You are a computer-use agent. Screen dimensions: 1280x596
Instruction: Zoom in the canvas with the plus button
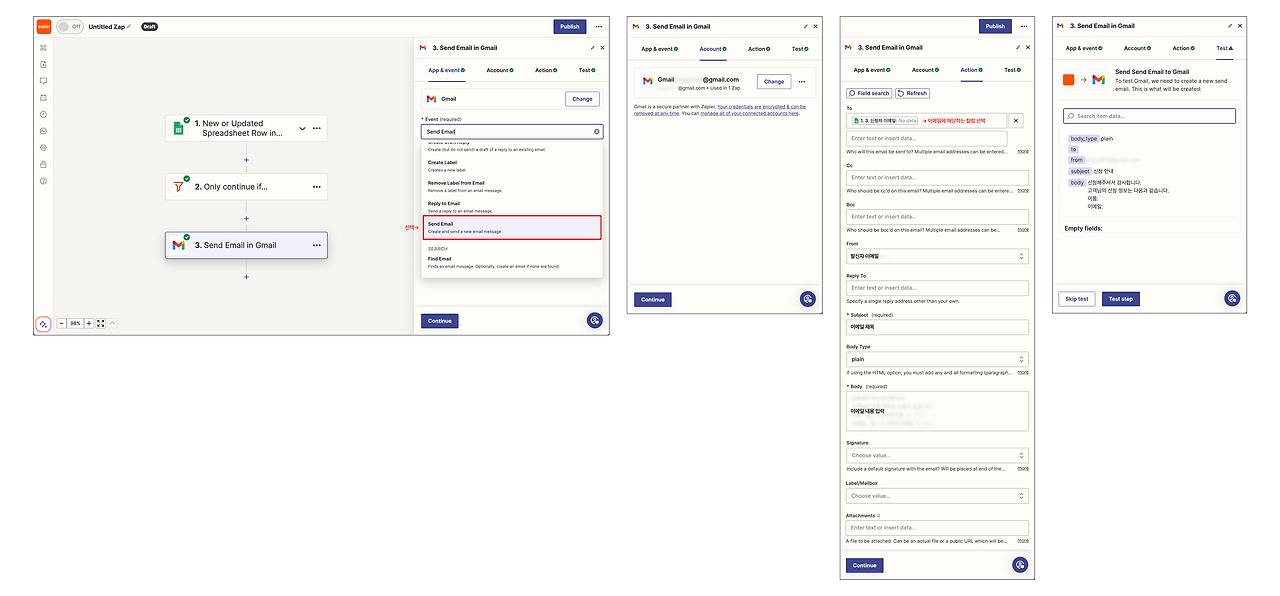[89, 323]
